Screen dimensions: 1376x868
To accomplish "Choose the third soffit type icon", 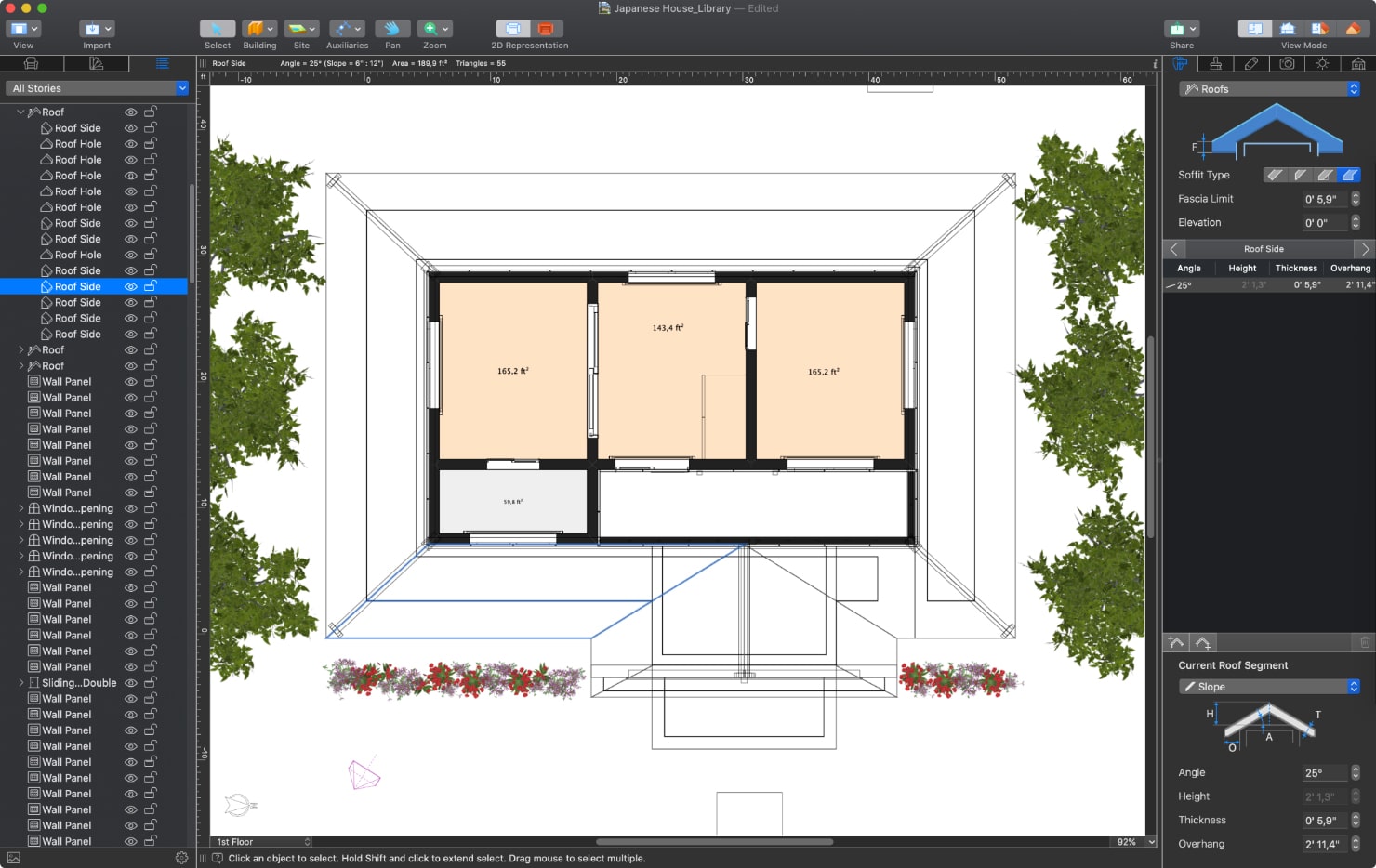I will pos(1325,175).
